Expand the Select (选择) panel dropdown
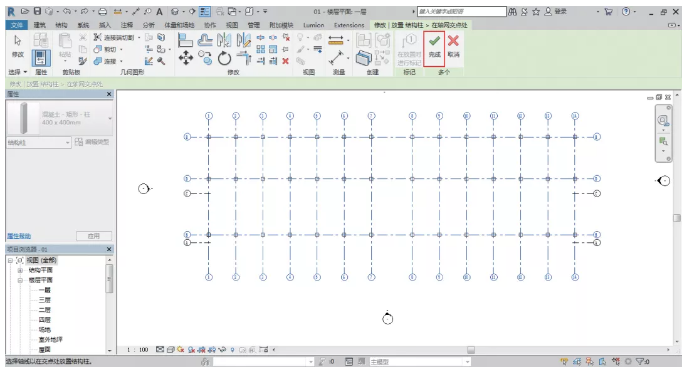 (18, 72)
